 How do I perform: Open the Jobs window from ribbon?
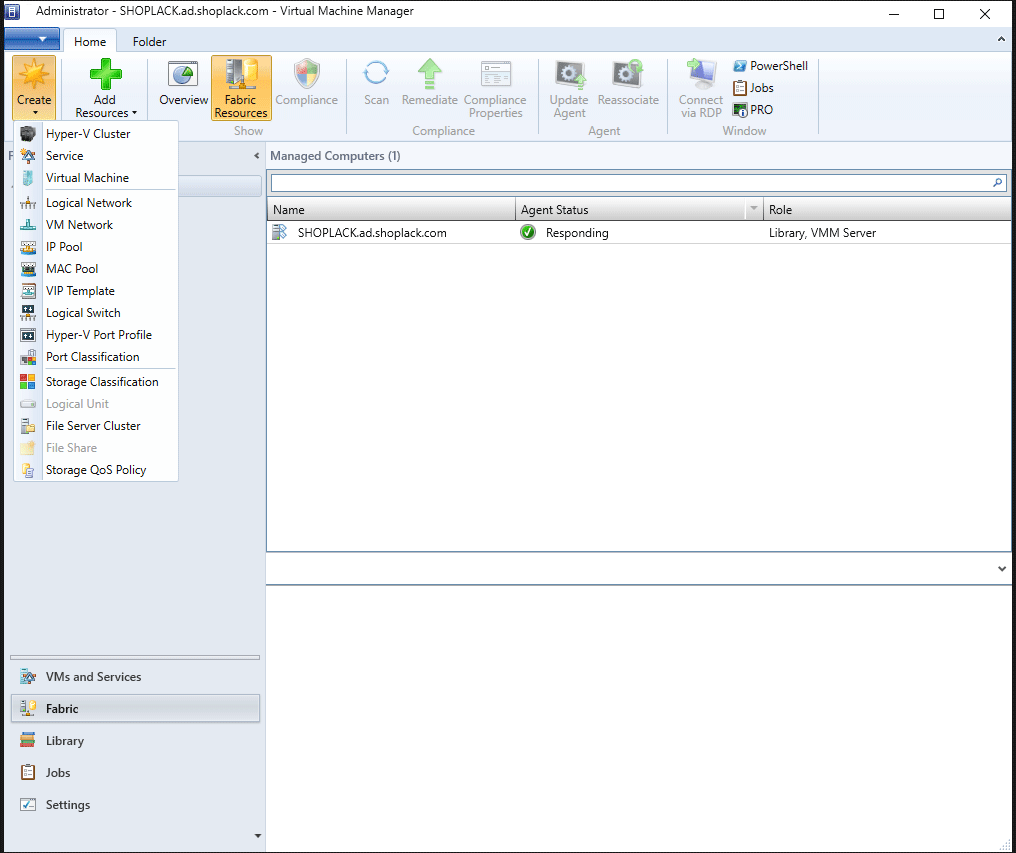pos(753,88)
